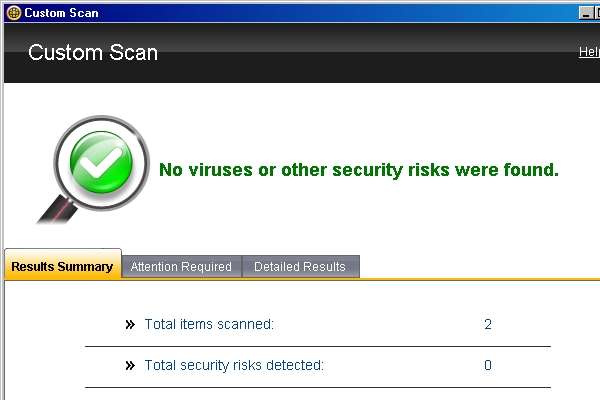Click the large Custom Scan header title
The width and height of the screenshot is (600, 400).
click(x=93, y=52)
